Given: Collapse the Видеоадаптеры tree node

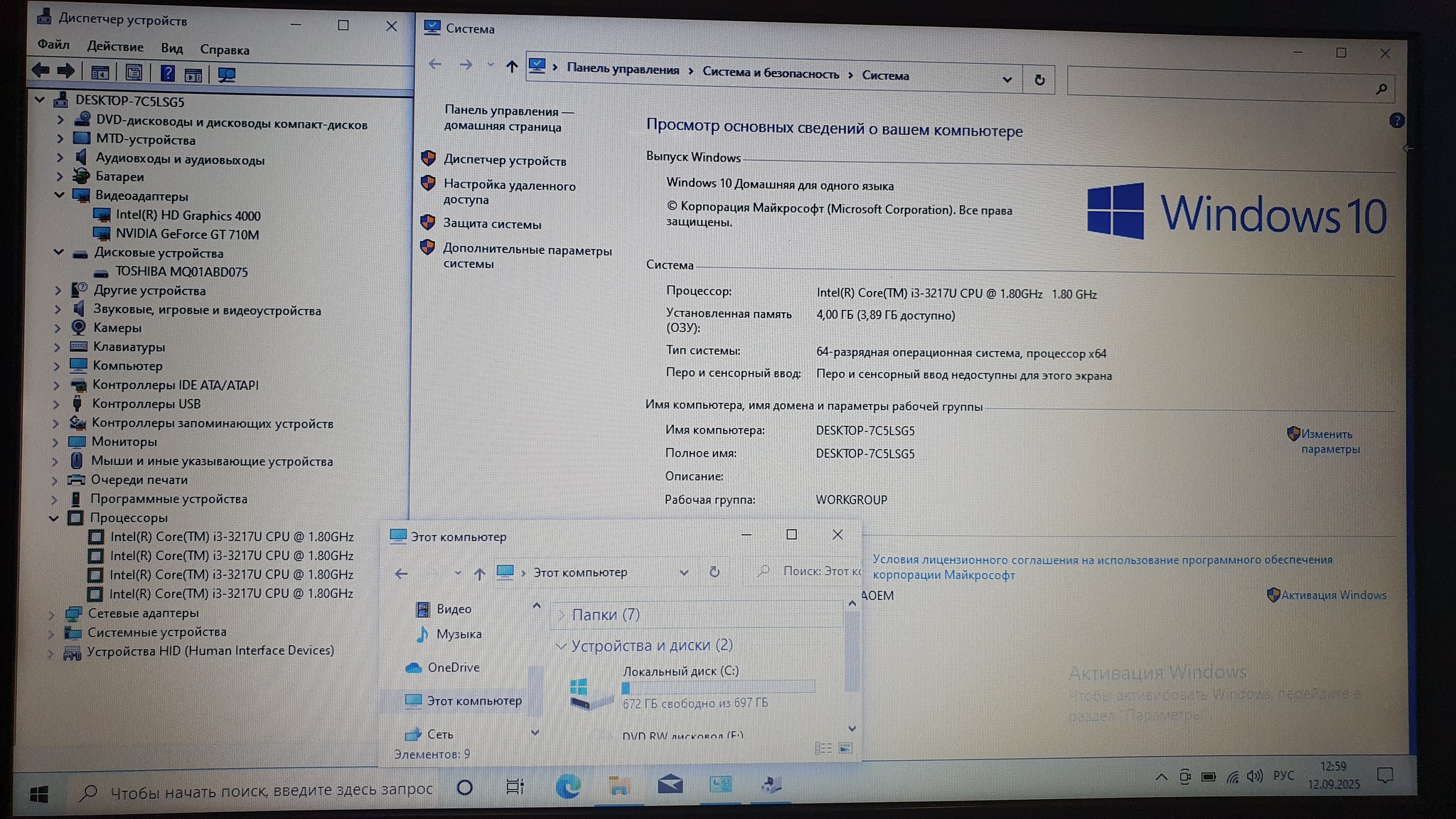Looking at the screenshot, I should pyautogui.click(x=60, y=195).
